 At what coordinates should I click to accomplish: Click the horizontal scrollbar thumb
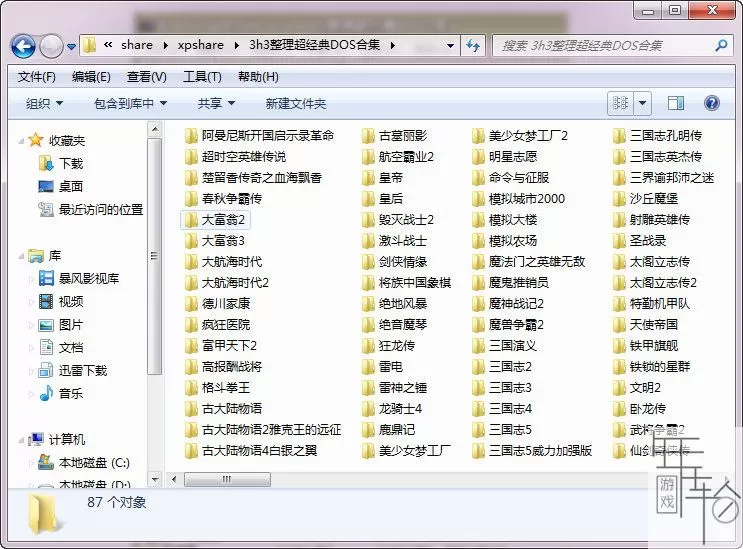click(227, 479)
